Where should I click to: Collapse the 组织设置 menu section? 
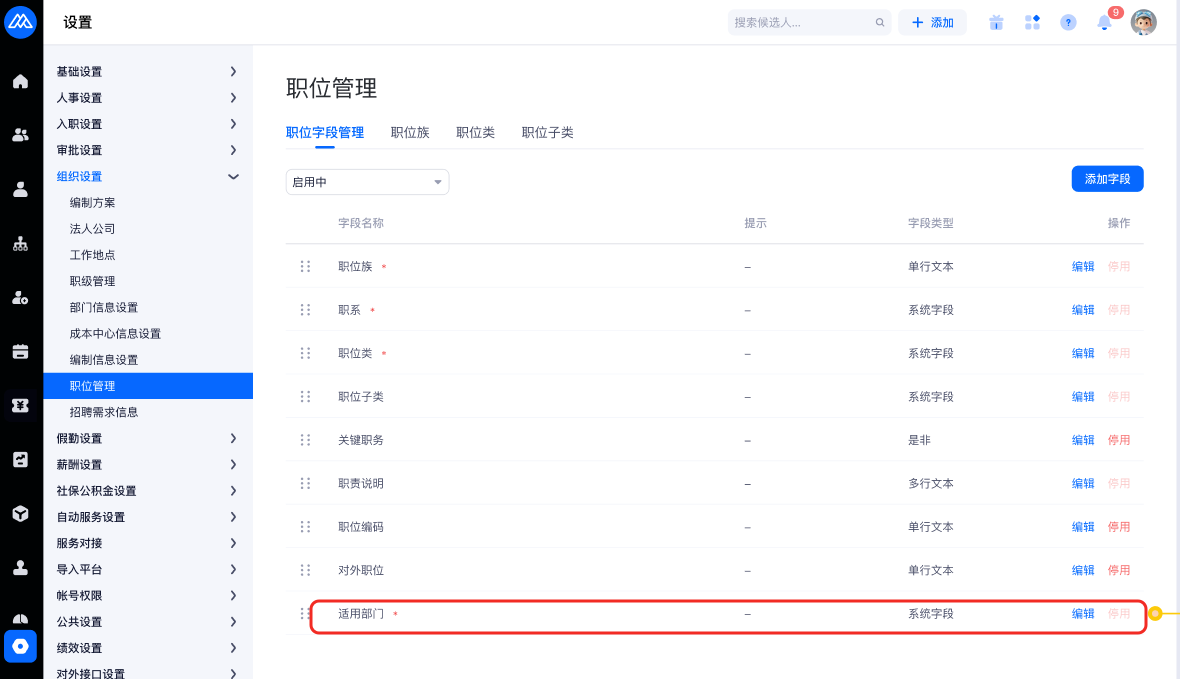click(147, 177)
